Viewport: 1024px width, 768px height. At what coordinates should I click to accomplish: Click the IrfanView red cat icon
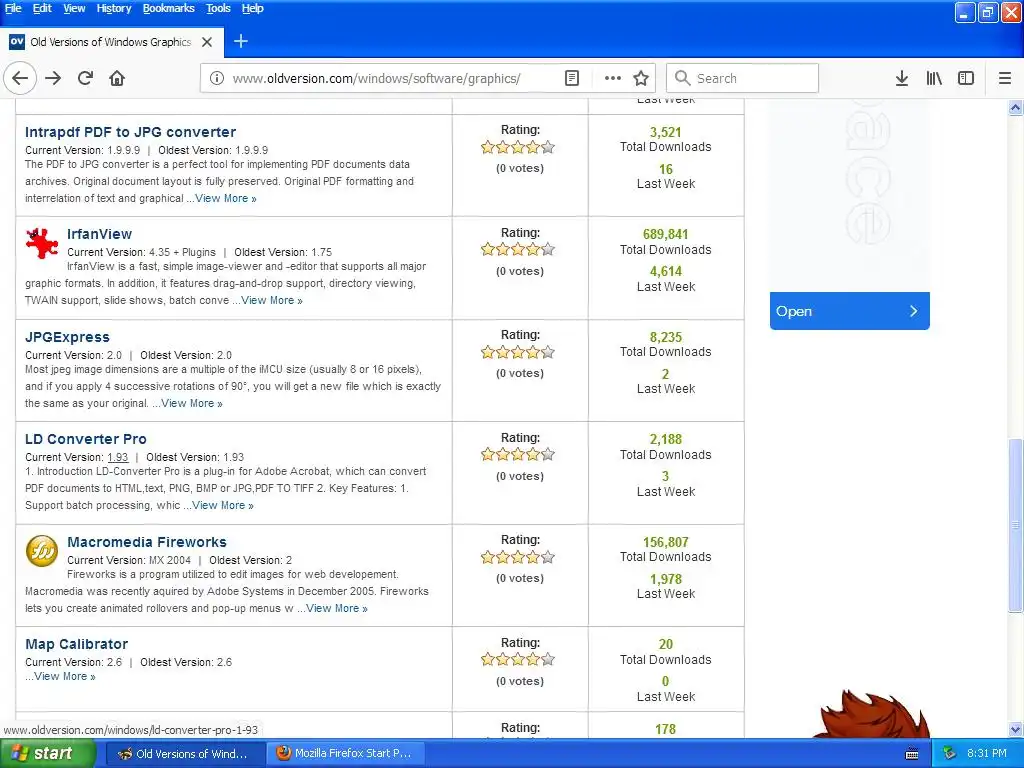click(x=42, y=243)
